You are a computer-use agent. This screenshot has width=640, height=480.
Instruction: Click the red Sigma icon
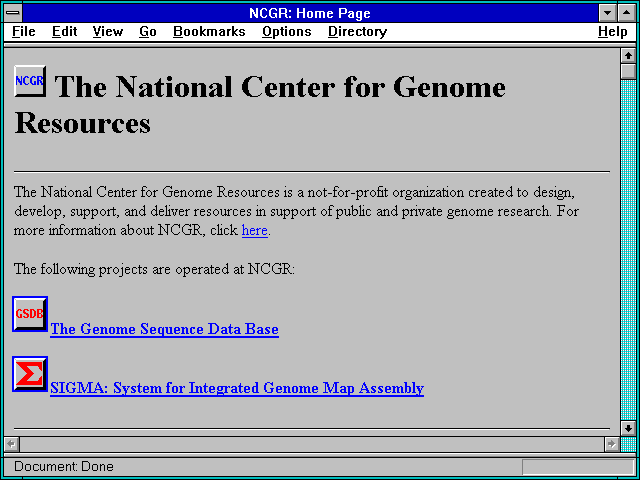(30, 374)
